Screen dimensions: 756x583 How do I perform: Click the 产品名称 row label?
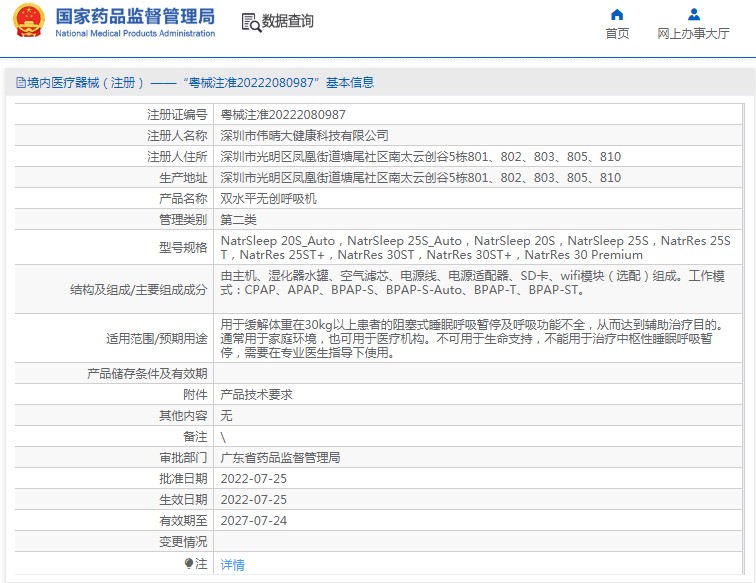point(183,199)
